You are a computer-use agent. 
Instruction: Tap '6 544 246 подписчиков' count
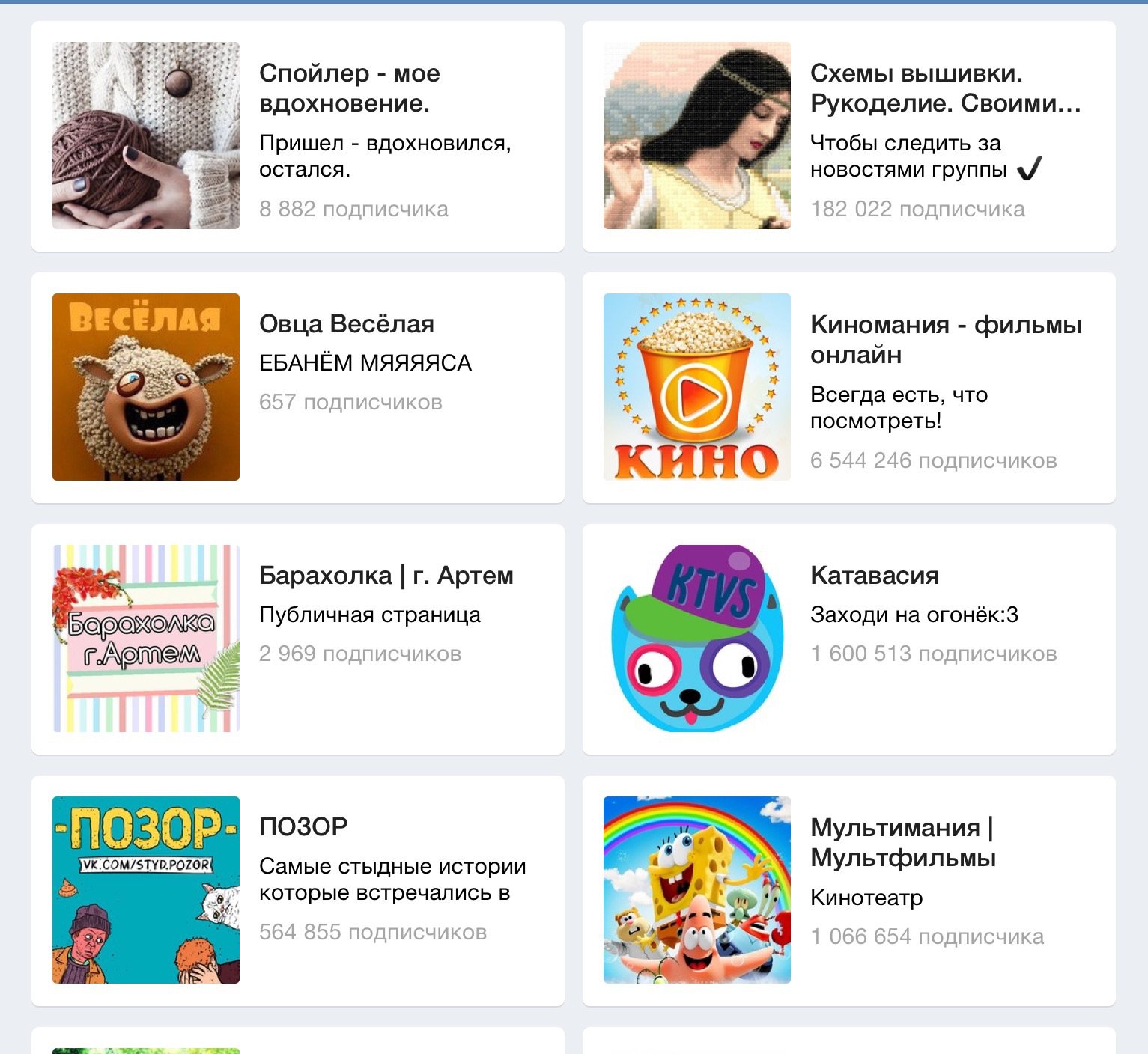click(934, 460)
